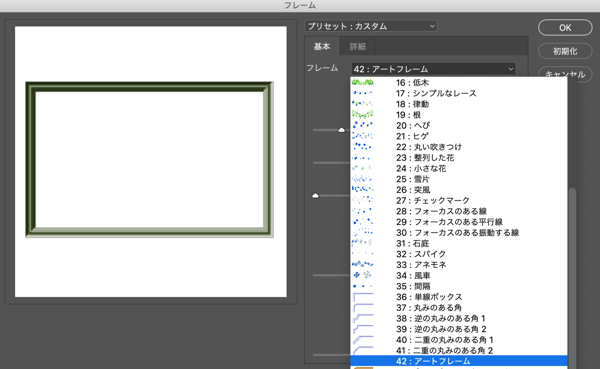This screenshot has width=600, height=369.
Task: Click the lower-left slider thumb in 基本 panel
Action: point(315,196)
